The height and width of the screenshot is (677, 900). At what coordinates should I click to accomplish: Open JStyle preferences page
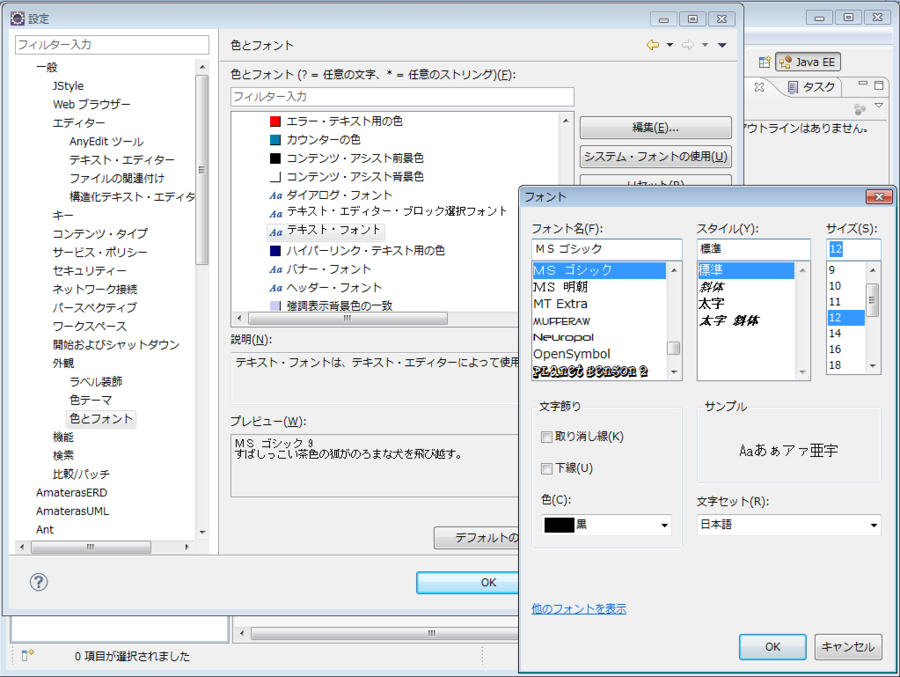pyautogui.click(x=68, y=86)
